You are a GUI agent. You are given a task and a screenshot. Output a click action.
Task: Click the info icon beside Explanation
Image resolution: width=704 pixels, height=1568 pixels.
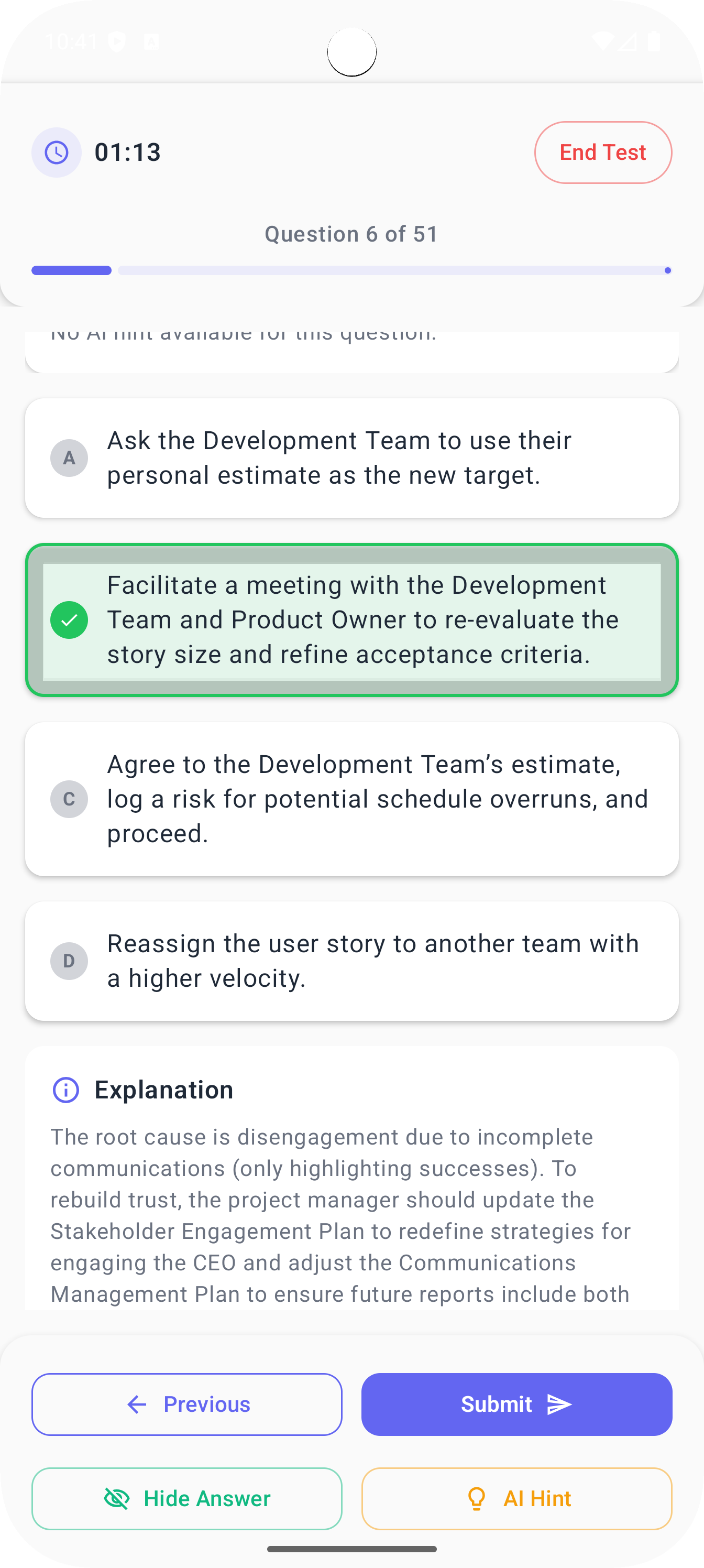(x=65, y=1090)
